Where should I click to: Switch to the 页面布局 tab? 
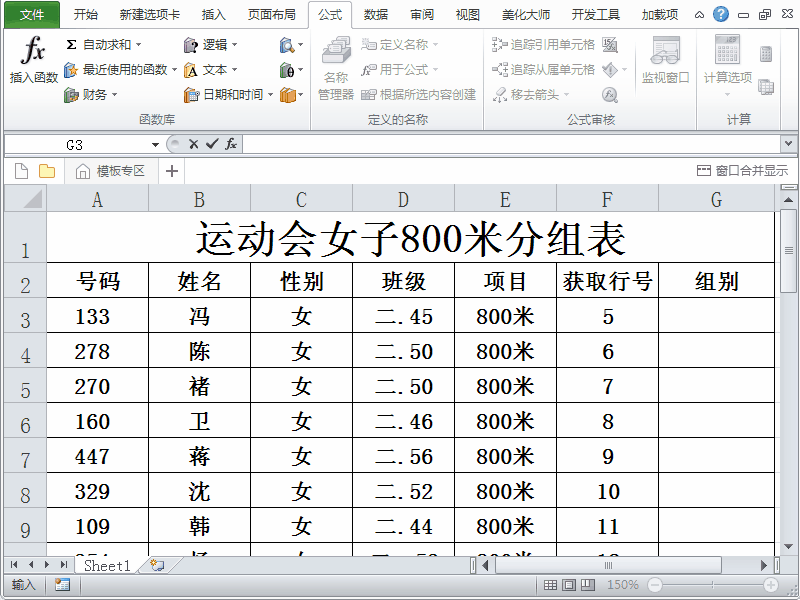272,14
